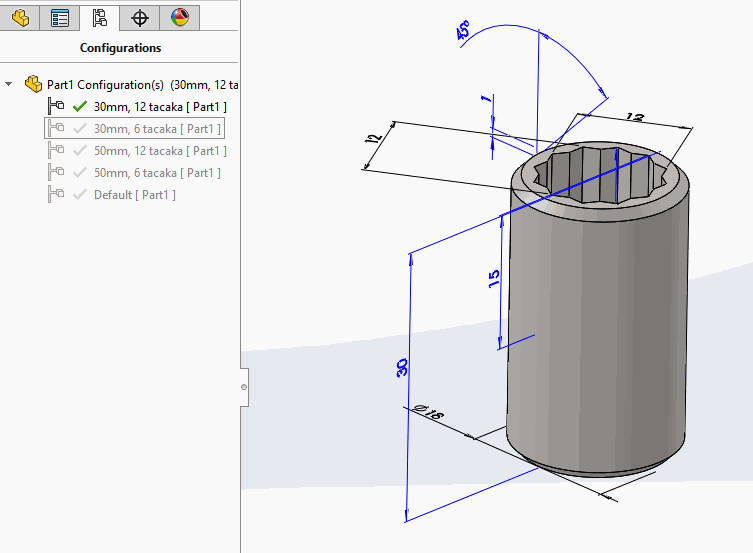The width and height of the screenshot is (753, 553).
Task: Select the Default [ Part1 ] configuration
Action: click(134, 194)
